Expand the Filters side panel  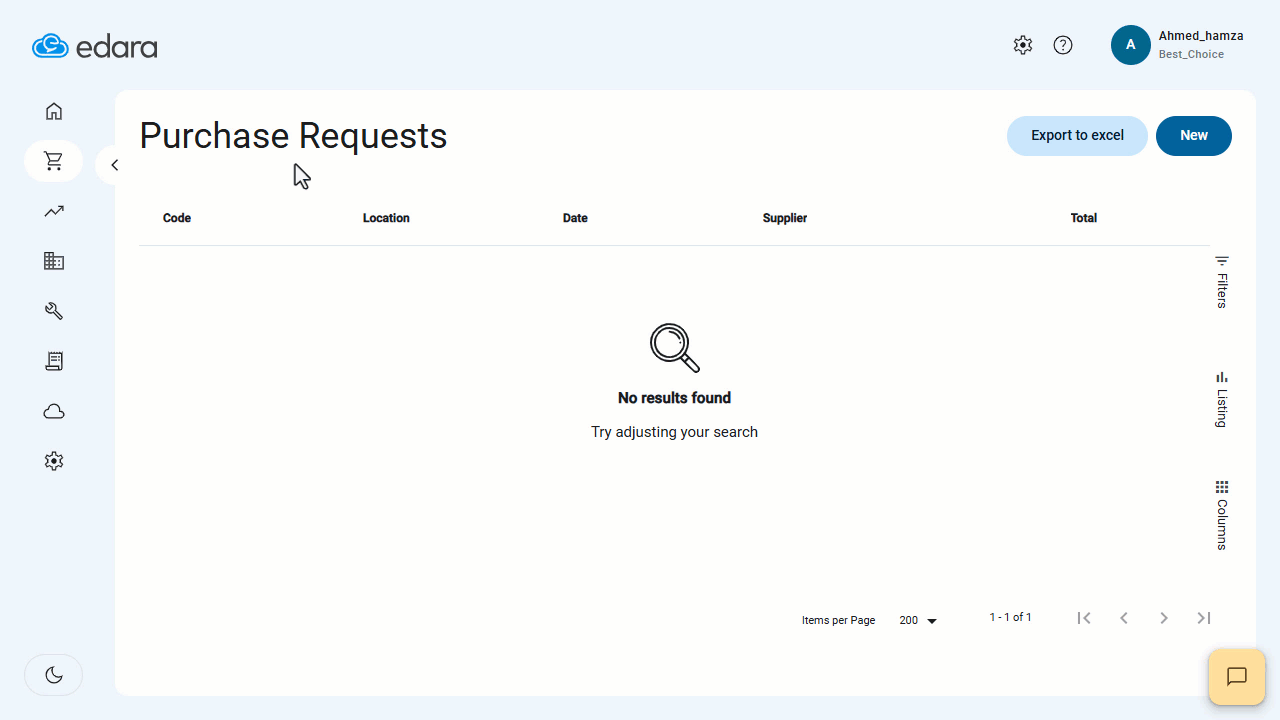tap(1221, 282)
